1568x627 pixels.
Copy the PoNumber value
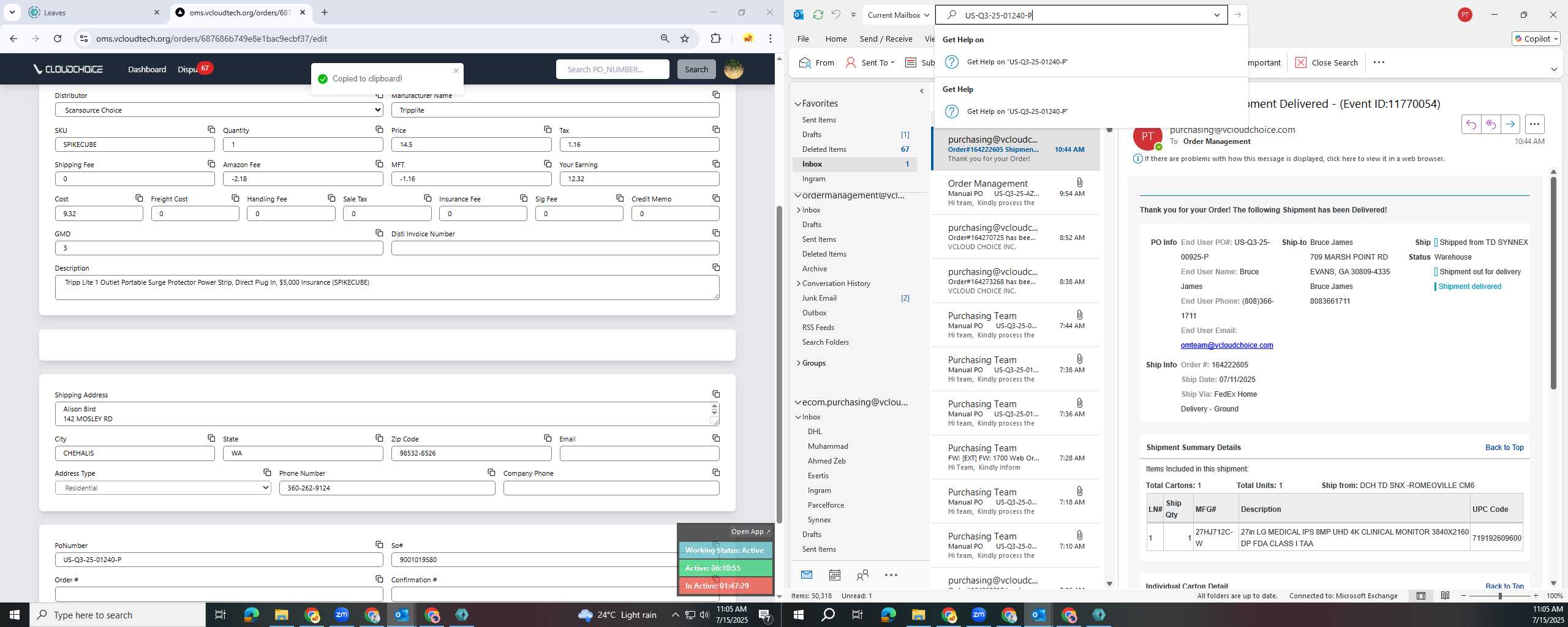click(x=379, y=544)
